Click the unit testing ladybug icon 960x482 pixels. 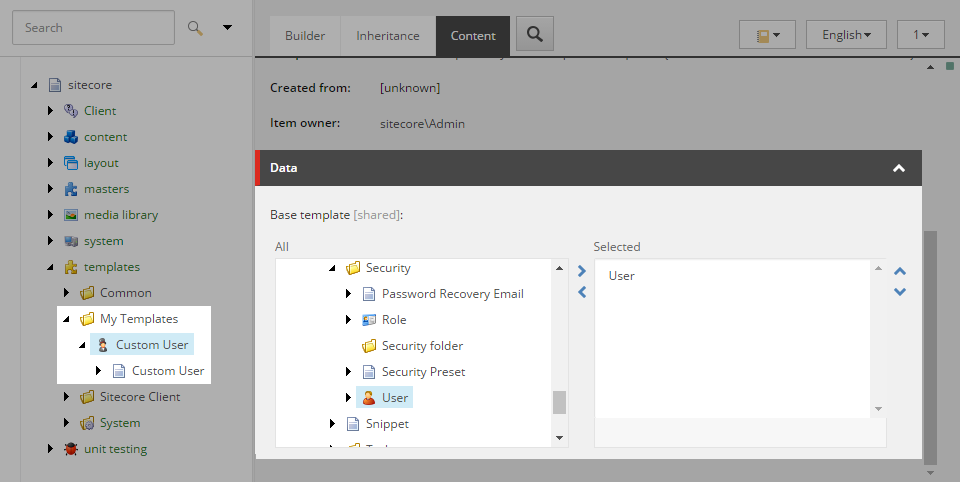point(71,449)
